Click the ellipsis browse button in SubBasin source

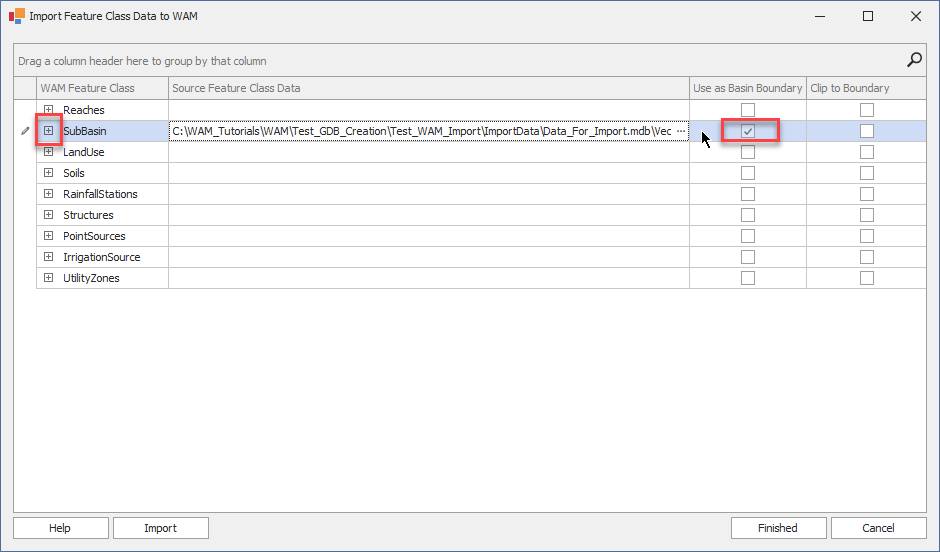(681, 131)
